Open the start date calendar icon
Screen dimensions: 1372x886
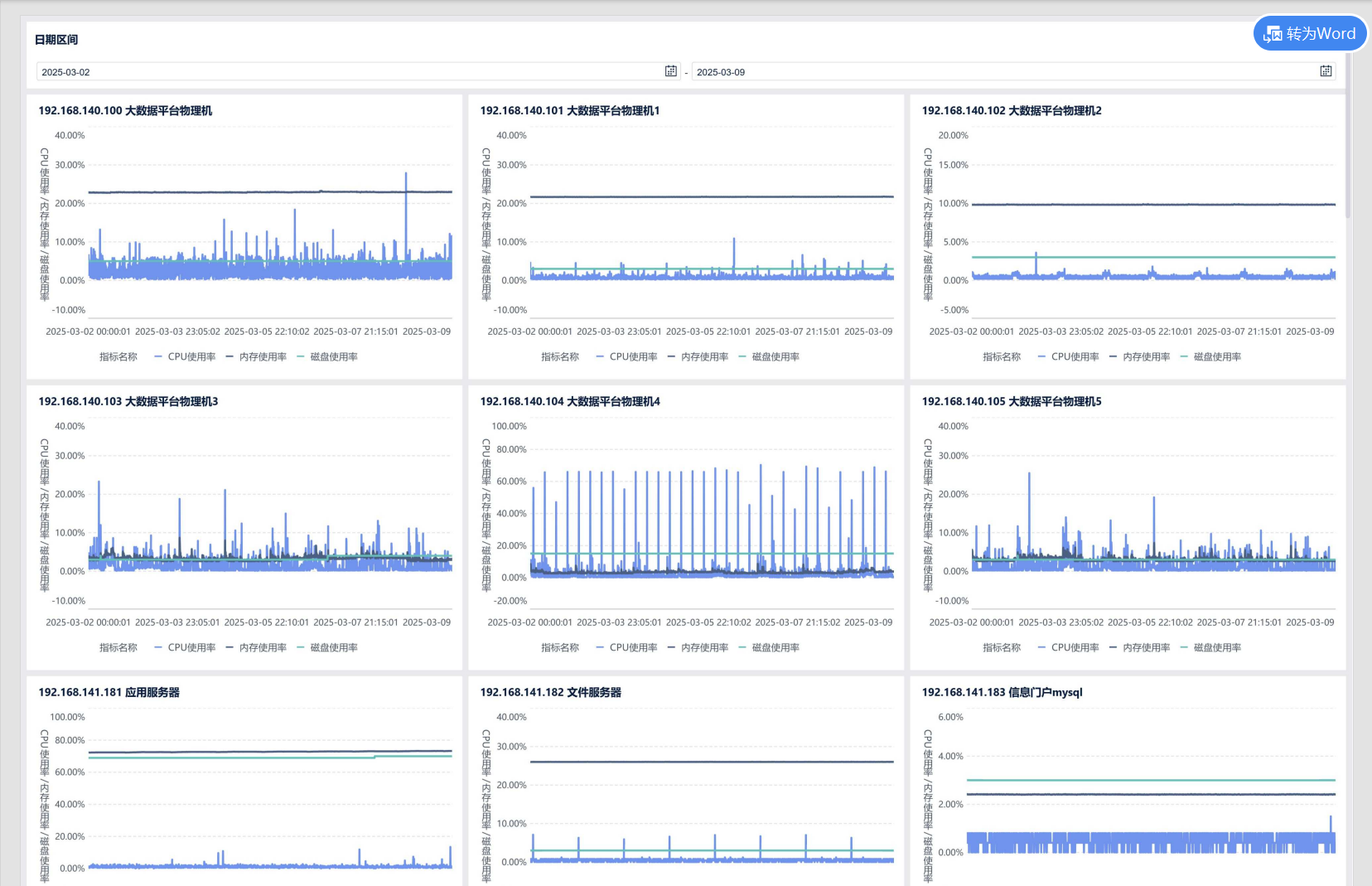pos(670,71)
